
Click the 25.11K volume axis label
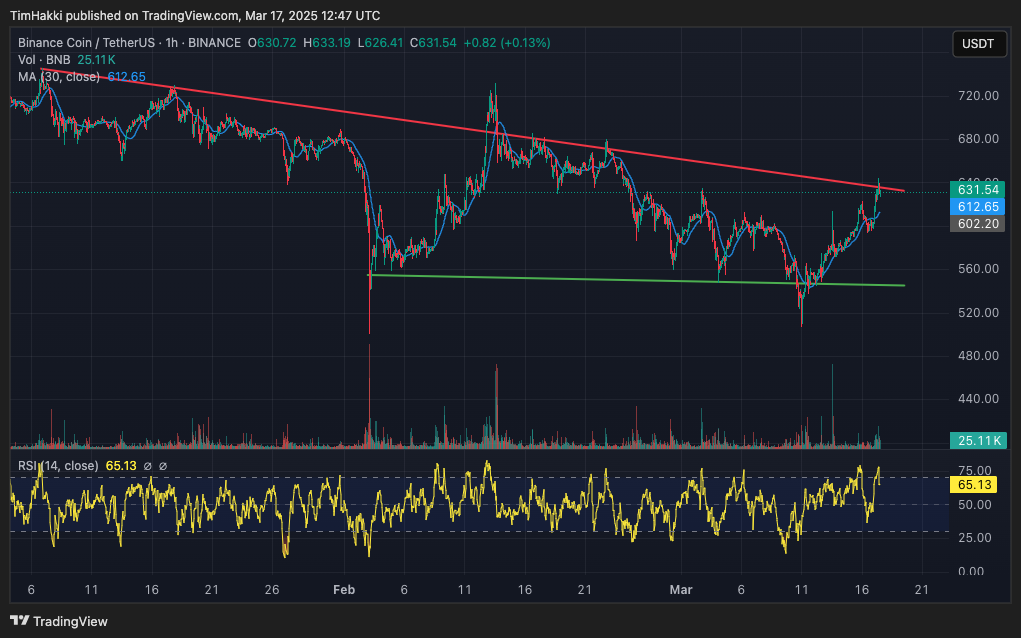pyautogui.click(x=978, y=441)
